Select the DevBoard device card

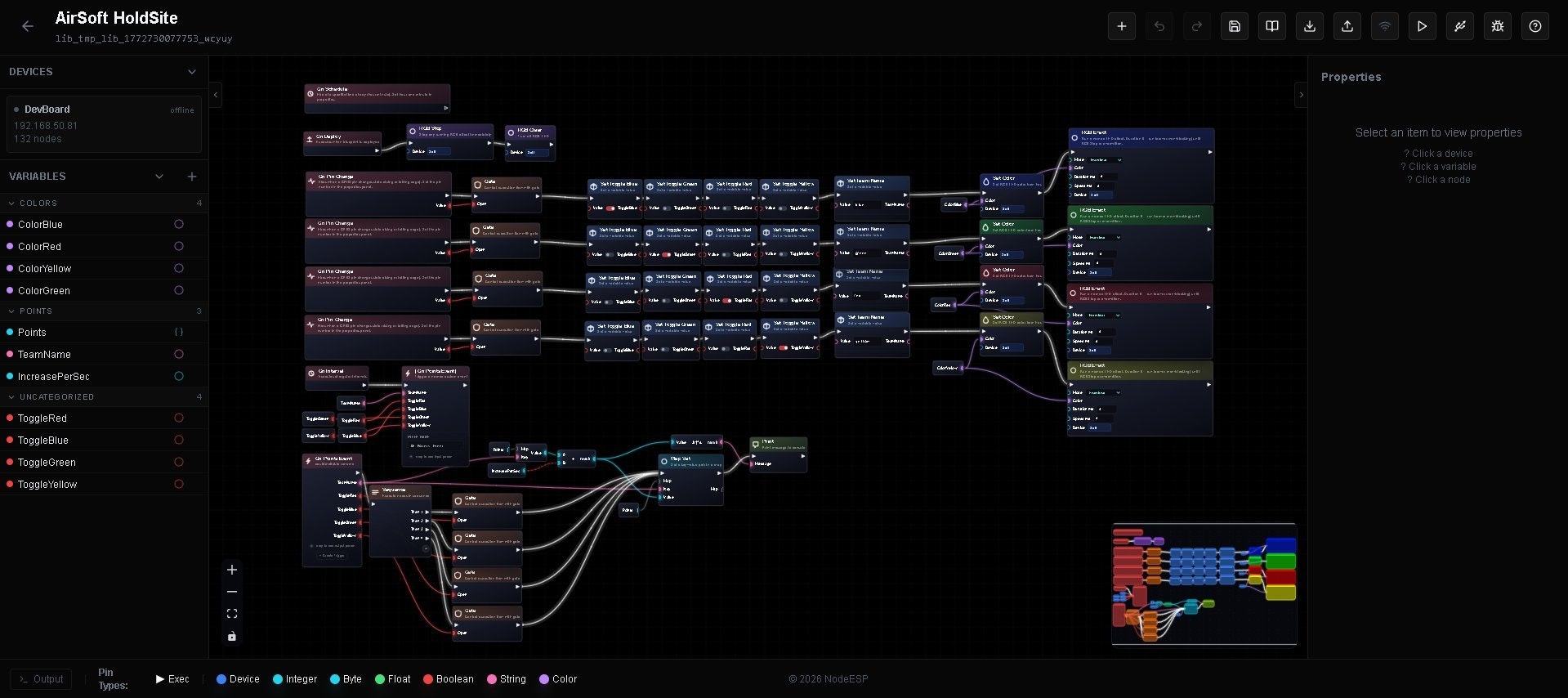pyautogui.click(x=104, y=123)
